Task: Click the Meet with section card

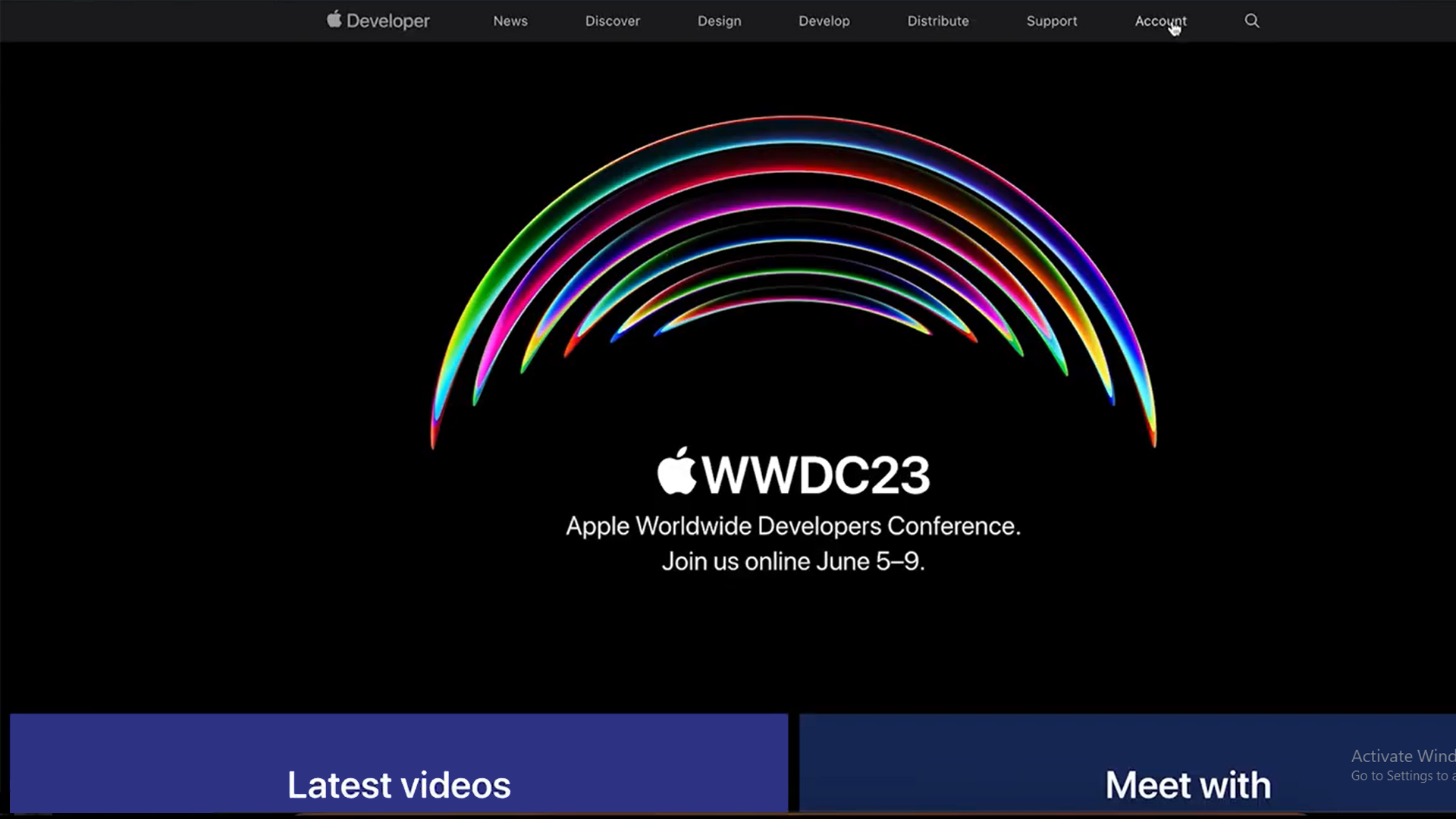Action: coord(1187,785)
